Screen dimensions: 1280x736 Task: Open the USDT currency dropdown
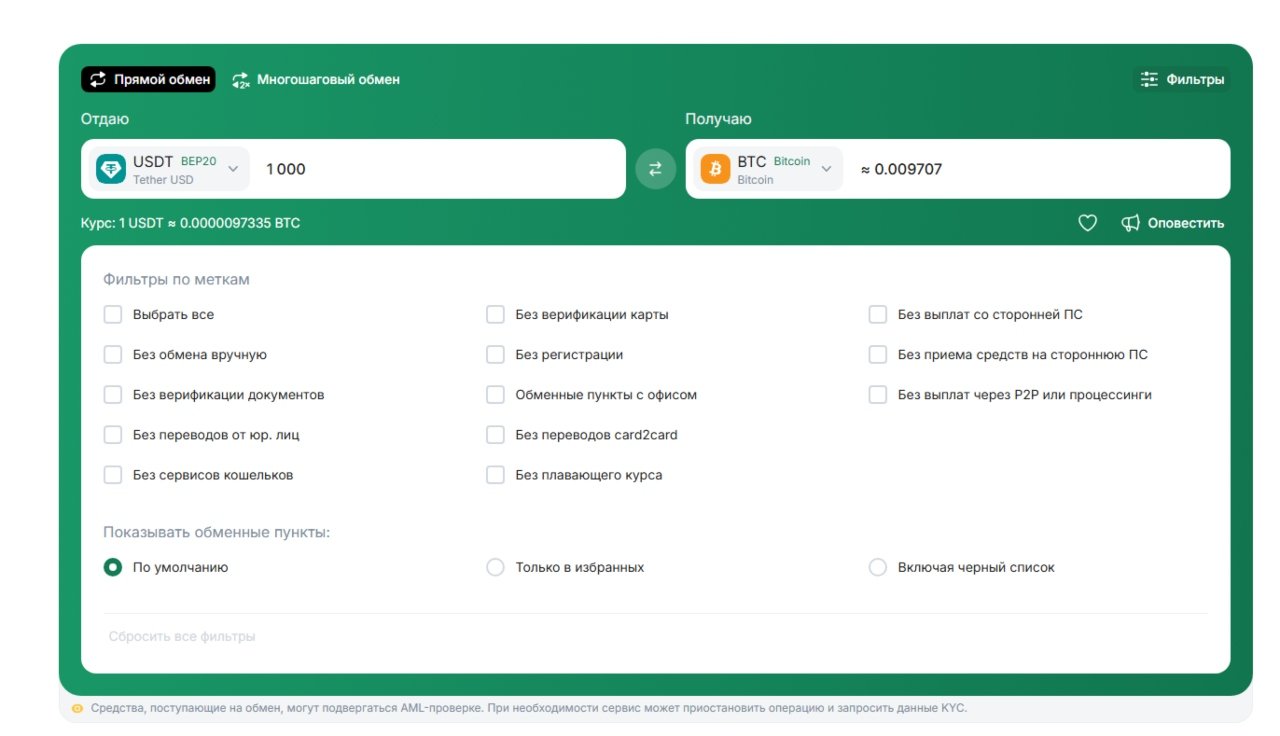[x=233, y=168]
